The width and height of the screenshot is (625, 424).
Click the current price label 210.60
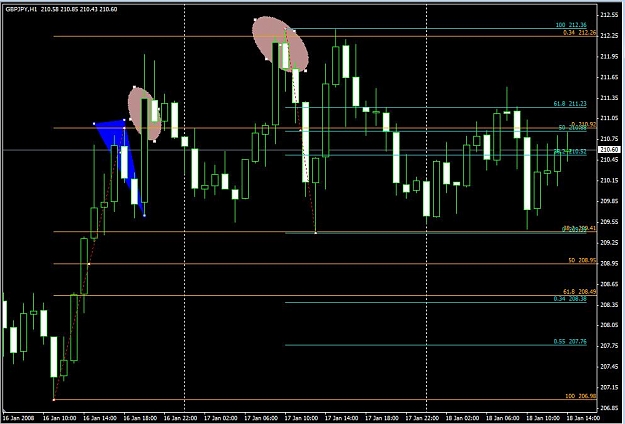click(609, 149)
